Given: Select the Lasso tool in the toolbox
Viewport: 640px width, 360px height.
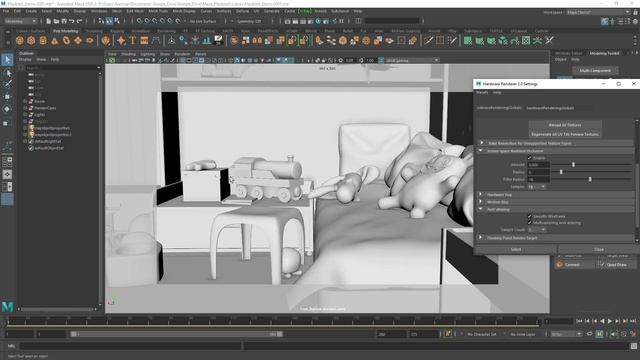Looking at the screenshot, I should pyautogui.click(x=7, y=73).
